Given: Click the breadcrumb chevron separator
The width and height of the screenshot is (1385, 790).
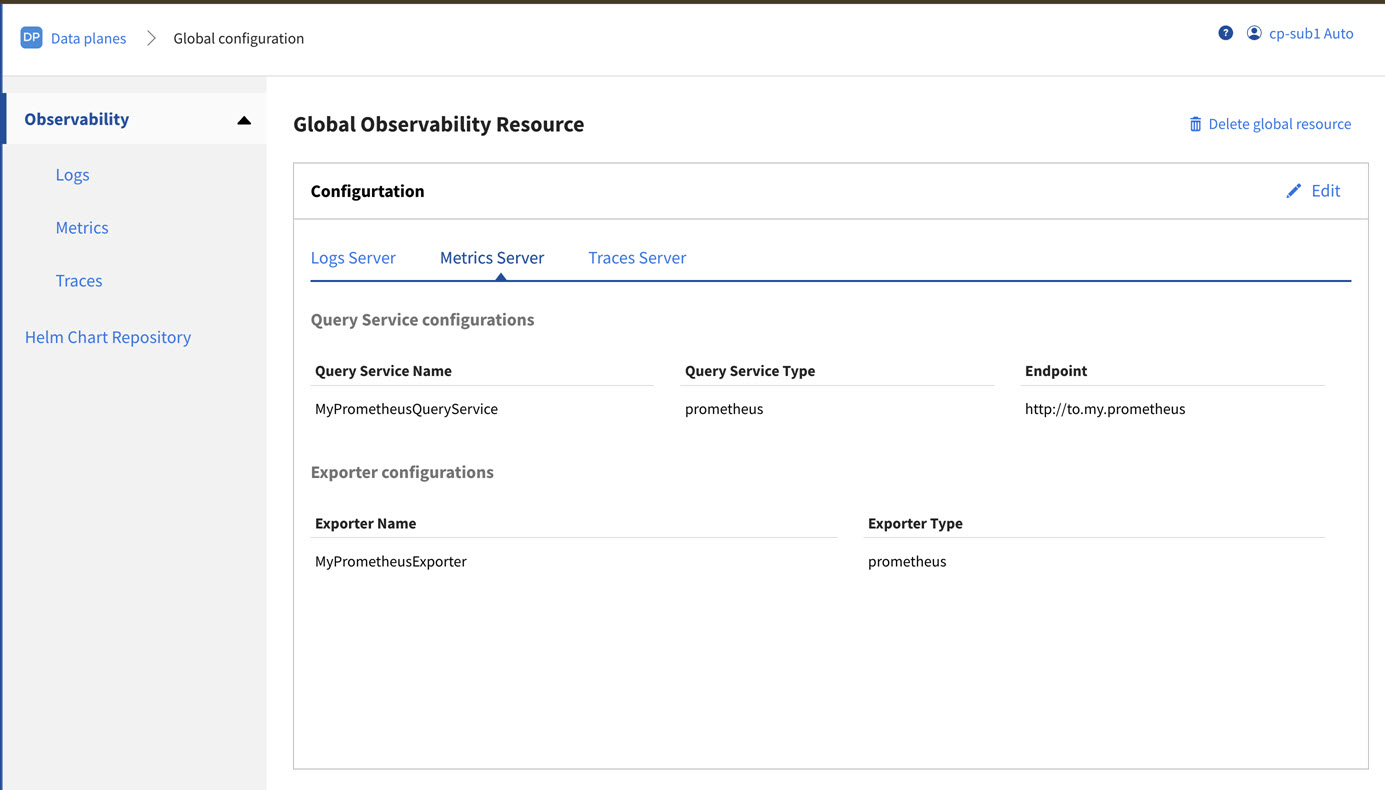Looking at the screenshot, I should coord(151,38).
